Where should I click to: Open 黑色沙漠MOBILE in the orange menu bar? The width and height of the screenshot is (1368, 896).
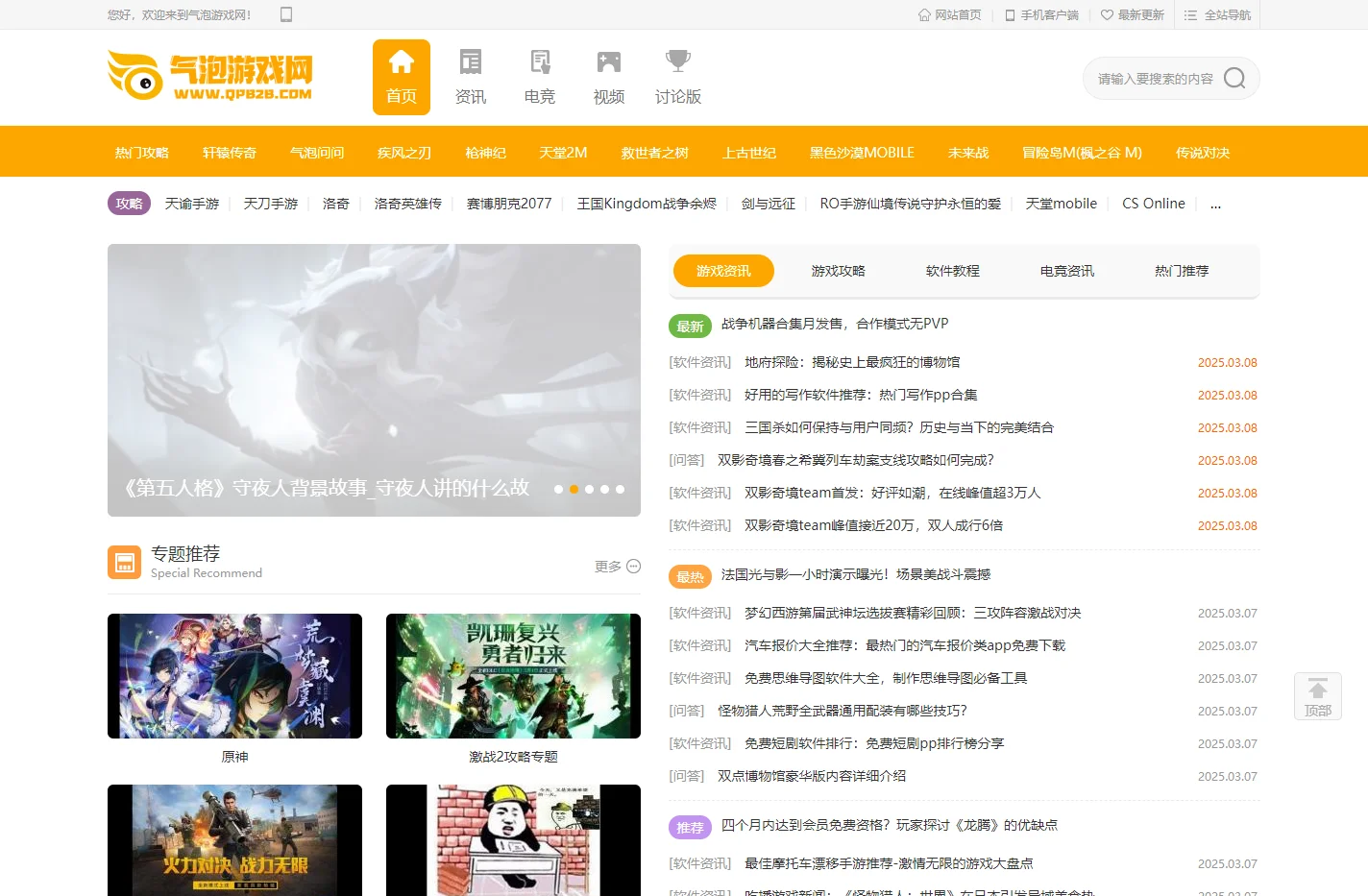coord(862,153)
